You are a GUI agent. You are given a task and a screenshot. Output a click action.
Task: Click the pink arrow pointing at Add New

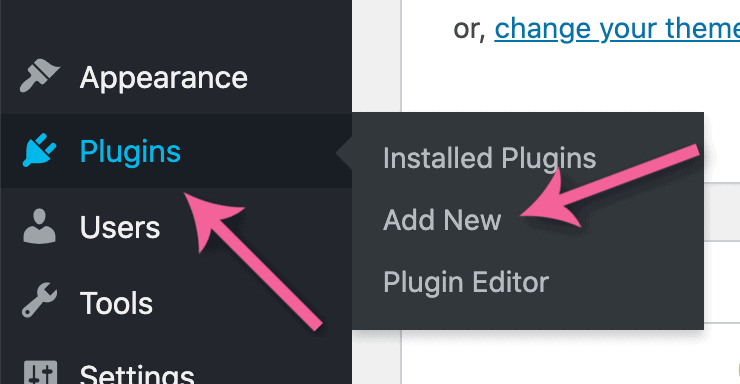point(609,186)
